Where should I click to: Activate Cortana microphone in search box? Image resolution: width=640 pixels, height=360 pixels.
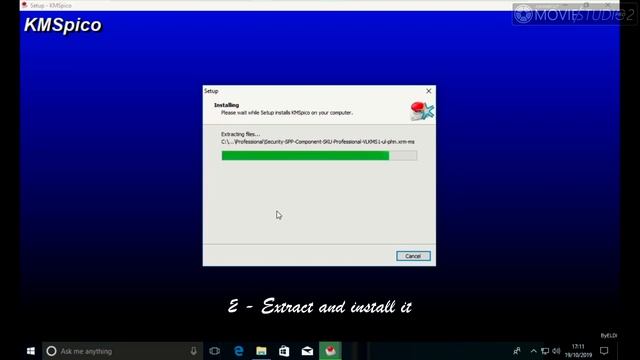coord(193,351)
